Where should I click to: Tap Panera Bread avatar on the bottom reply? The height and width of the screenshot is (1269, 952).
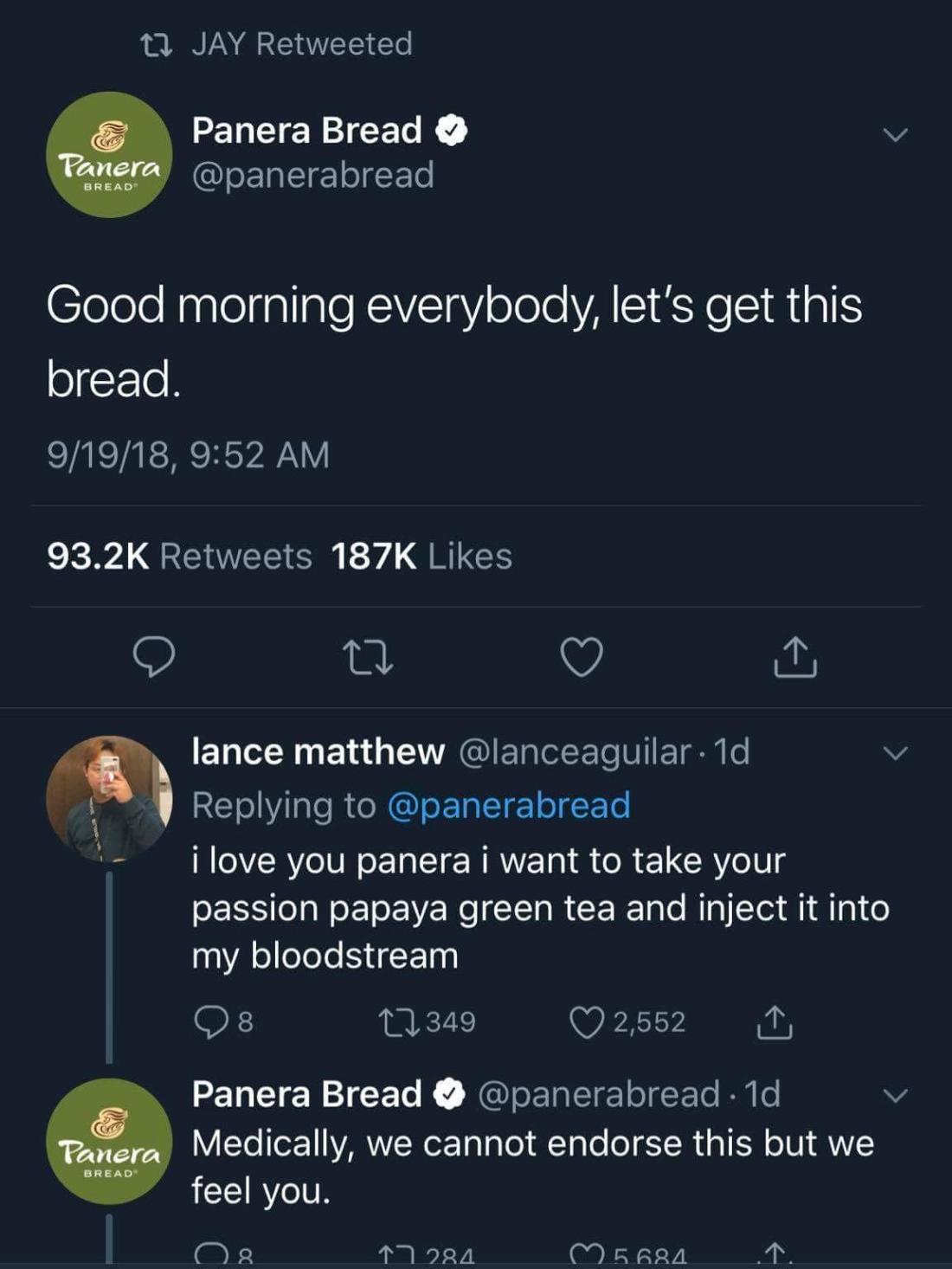click(x=109, y=1142)
